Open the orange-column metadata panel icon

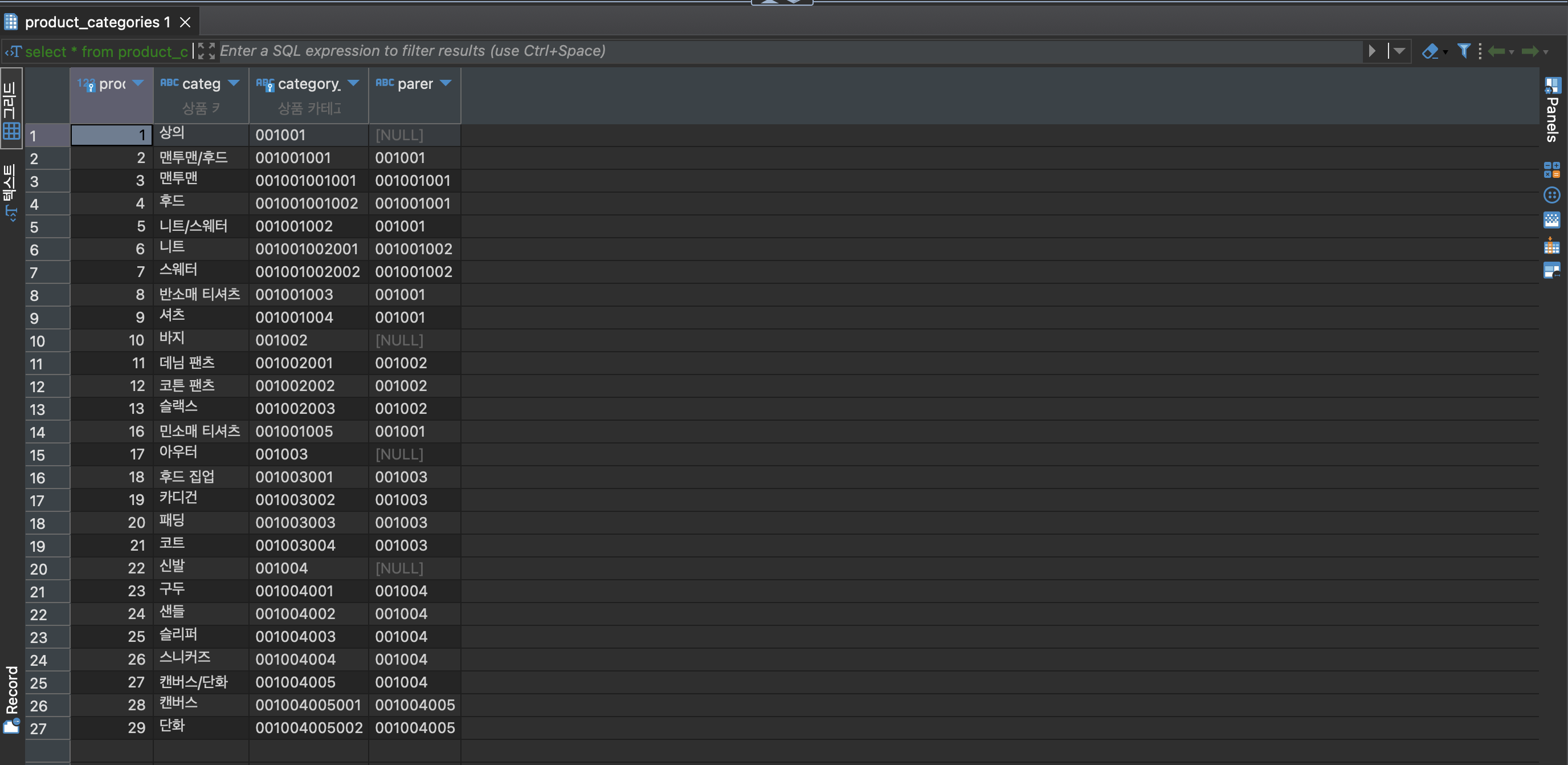pyautogui.click(x=1551, y=246)
